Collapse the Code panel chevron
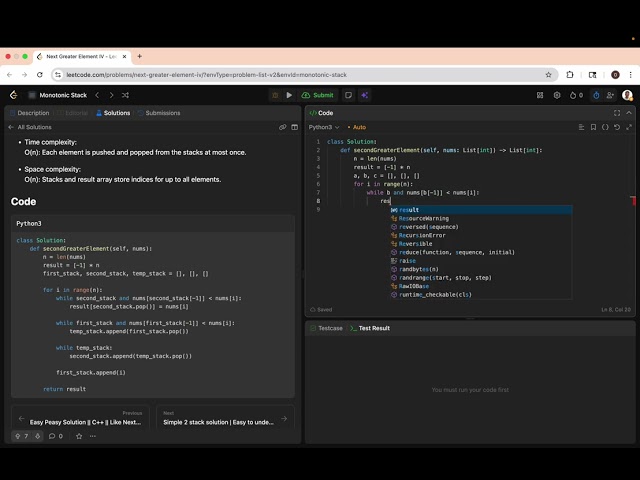Screen dimensions: 640x480 pyautogui.click(x=629, y=113)
